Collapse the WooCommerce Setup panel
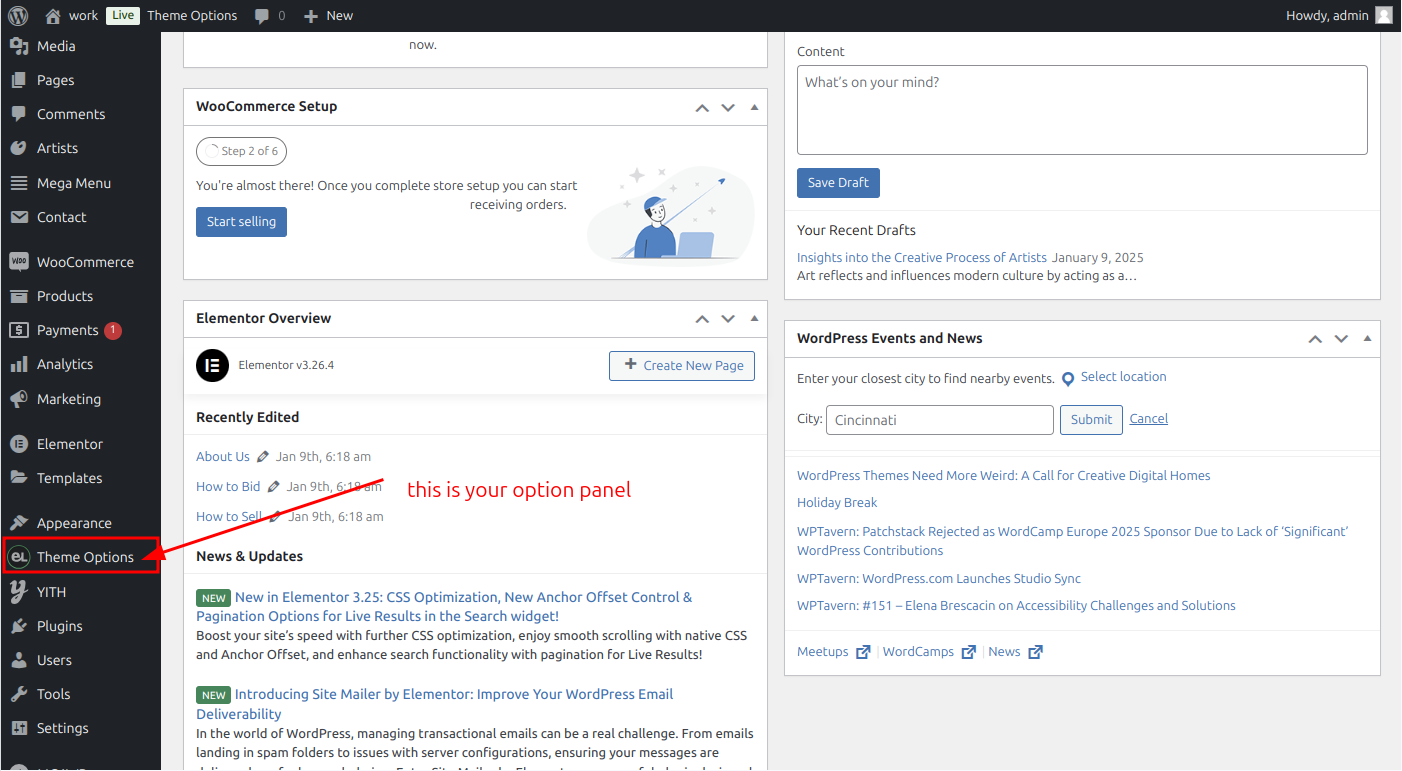 [754, 107]
